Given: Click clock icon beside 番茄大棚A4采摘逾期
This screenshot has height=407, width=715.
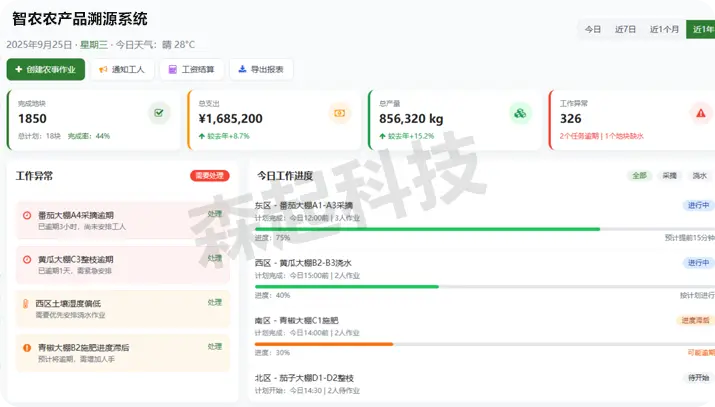Looking at the screenshot, I should 27,215.
